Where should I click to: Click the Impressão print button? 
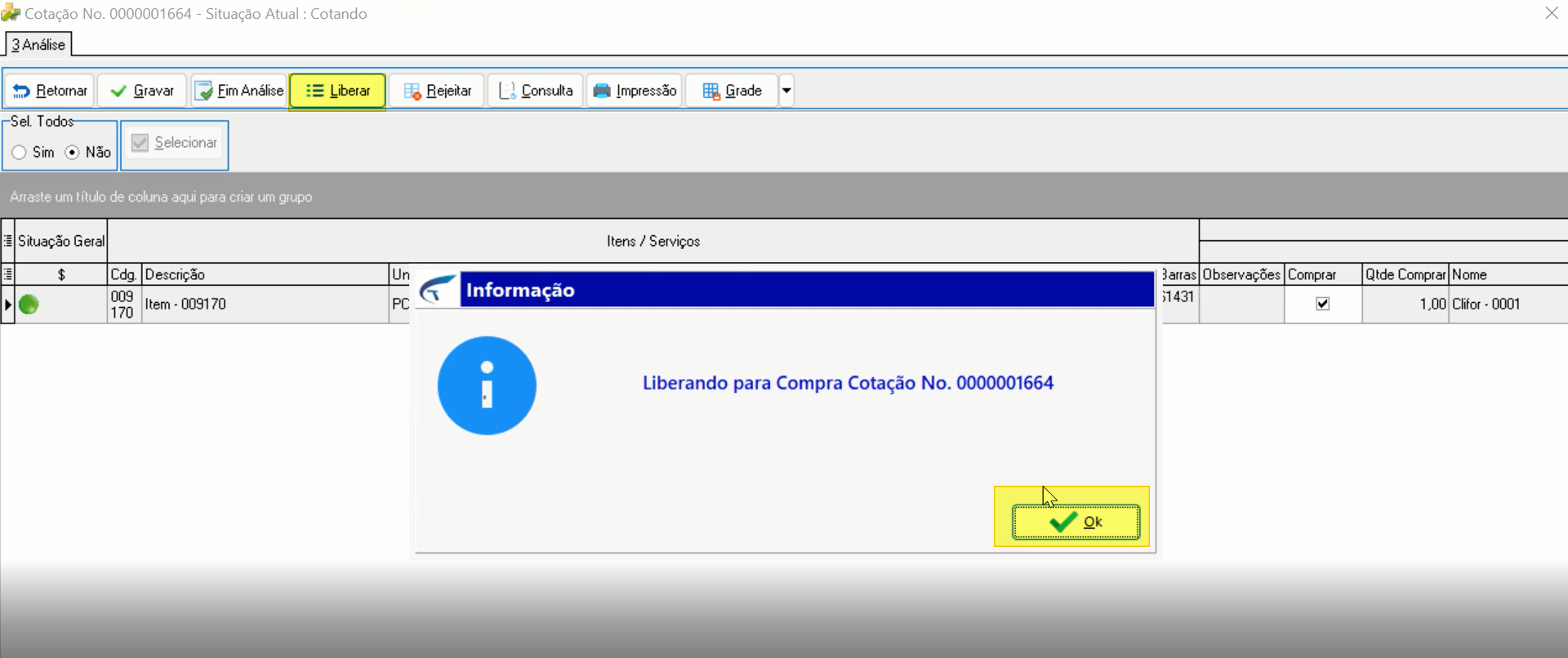(635, 91)
